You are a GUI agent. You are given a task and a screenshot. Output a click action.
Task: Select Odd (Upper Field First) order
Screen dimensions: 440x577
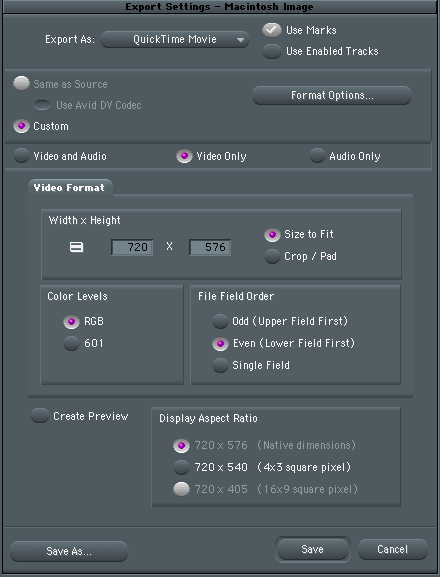tap(220, 321)
